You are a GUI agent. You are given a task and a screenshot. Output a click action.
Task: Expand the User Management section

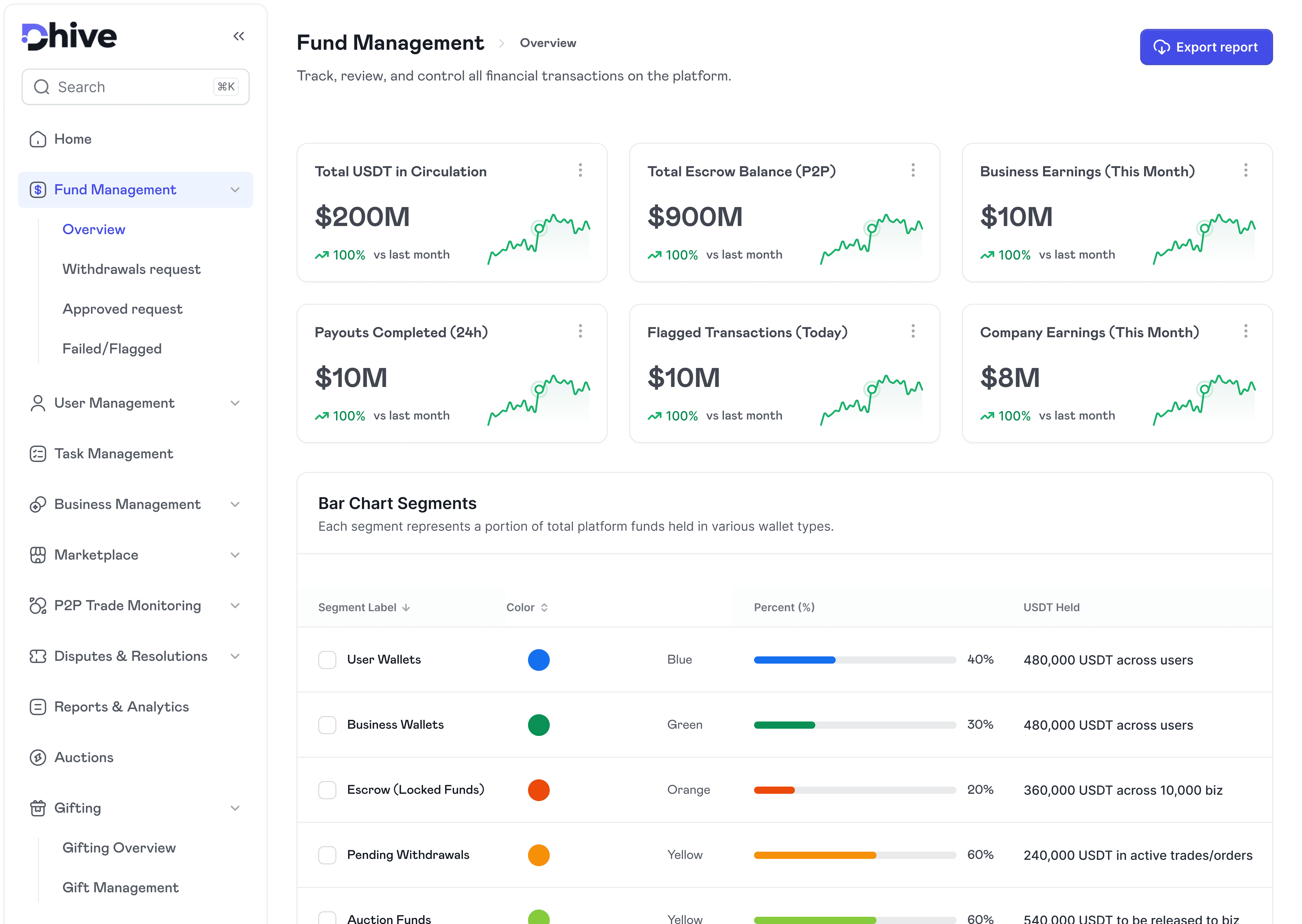click(x=235, y=403)
